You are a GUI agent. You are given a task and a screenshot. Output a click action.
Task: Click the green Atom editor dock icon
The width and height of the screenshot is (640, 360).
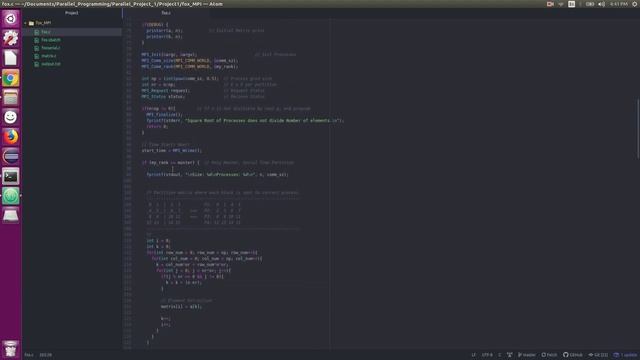pyautogui.click(x=11, y=196)
